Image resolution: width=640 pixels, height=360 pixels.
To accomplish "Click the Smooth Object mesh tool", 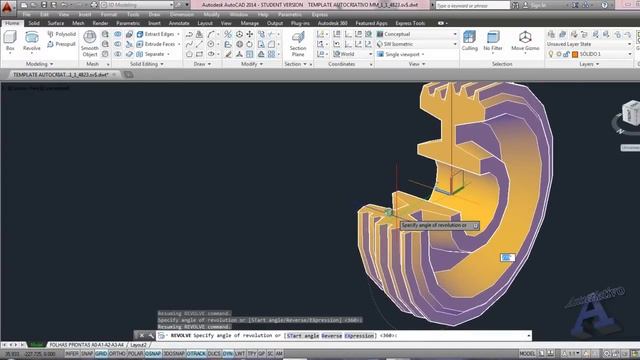I will [x=89, y=43].
